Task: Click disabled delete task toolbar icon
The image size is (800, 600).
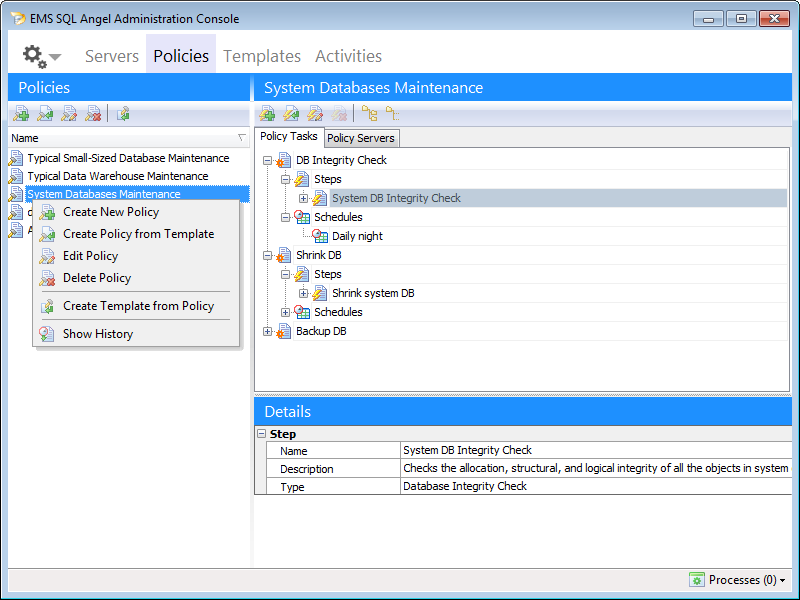Action: click(x=339, y=113)
